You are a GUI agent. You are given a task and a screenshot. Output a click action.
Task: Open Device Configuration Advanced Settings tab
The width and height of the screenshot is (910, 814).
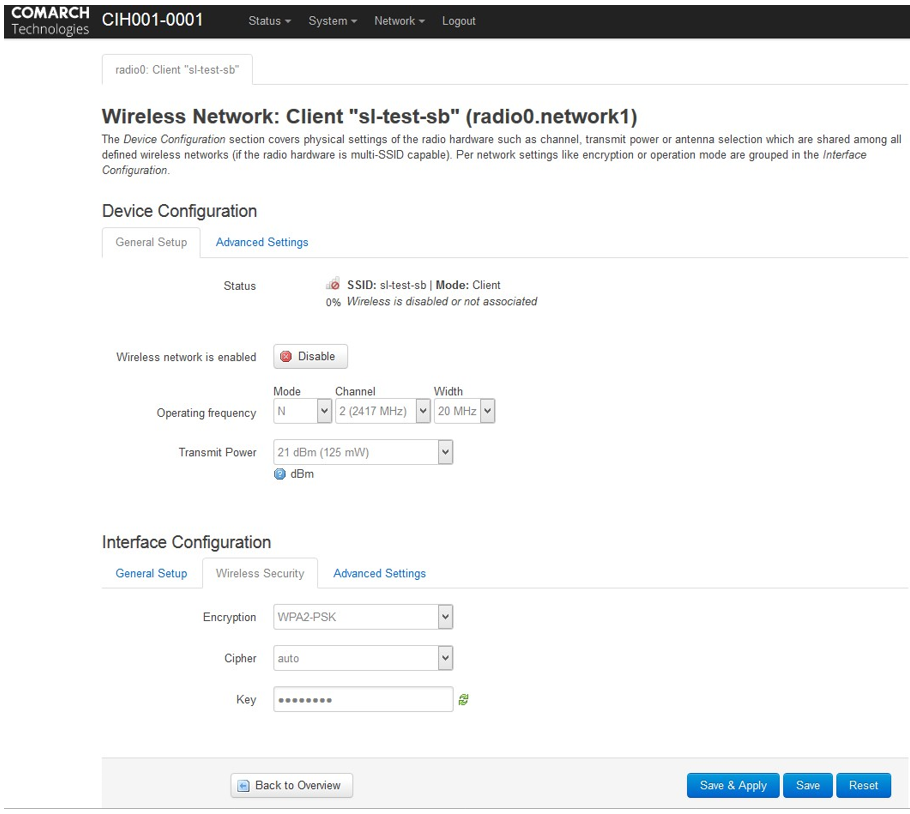point(262,242)
